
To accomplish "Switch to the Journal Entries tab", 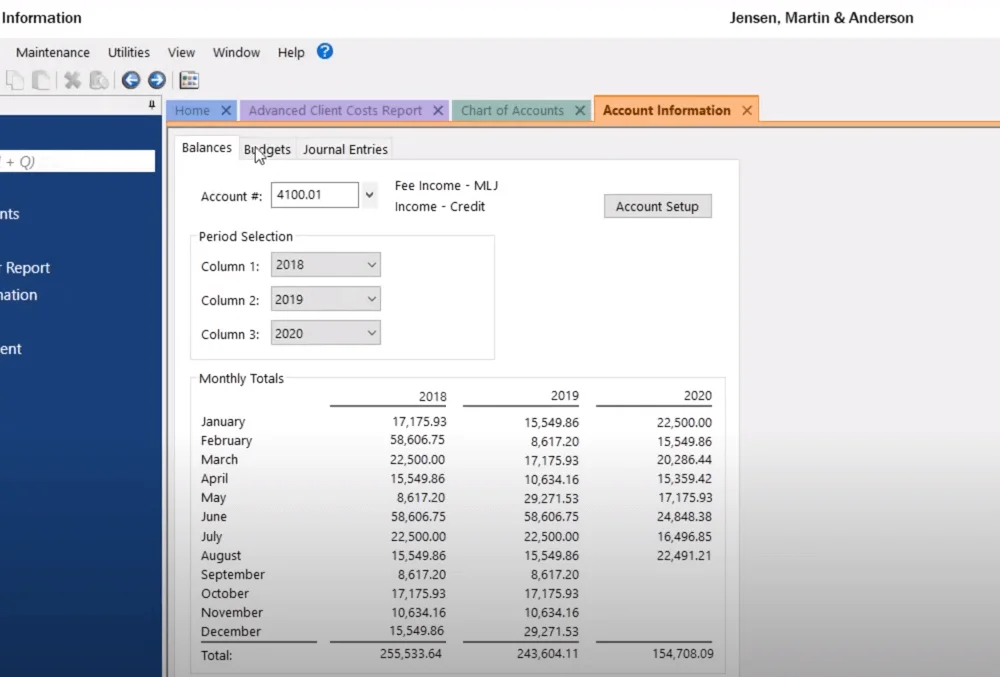I will pos(345,149).
